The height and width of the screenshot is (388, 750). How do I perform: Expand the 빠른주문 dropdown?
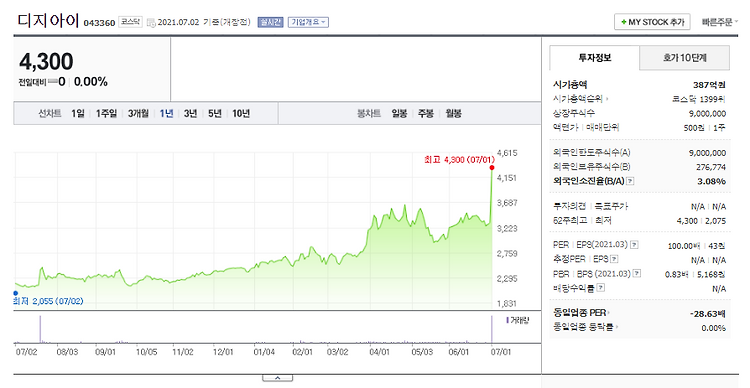tap(720, 22)
